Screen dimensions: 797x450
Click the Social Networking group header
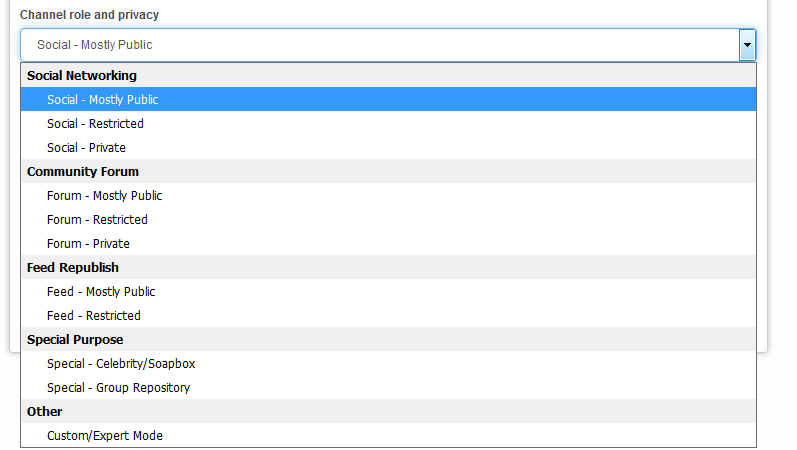coord(82,76)
